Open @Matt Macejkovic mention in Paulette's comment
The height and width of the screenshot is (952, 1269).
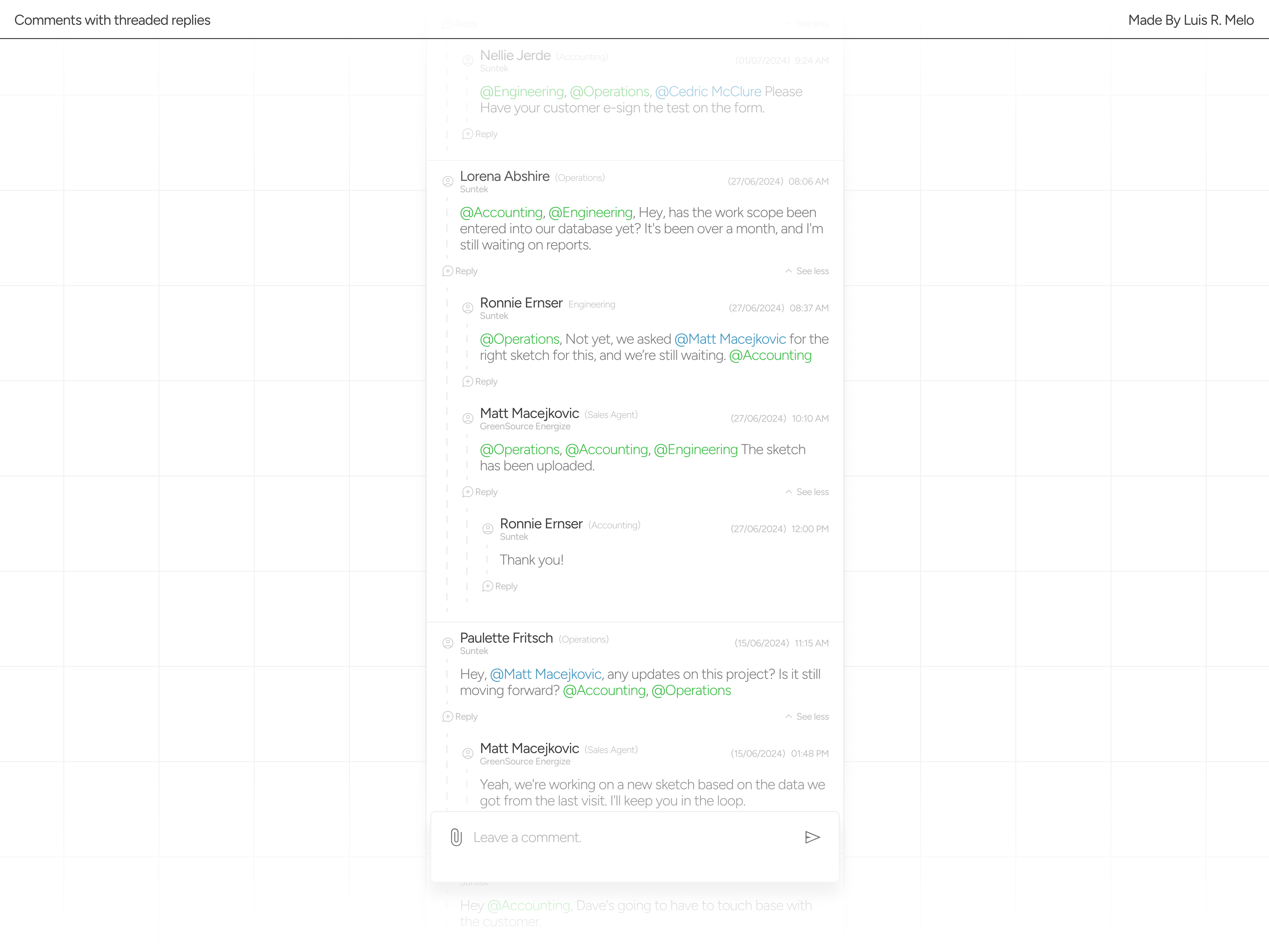545,674
